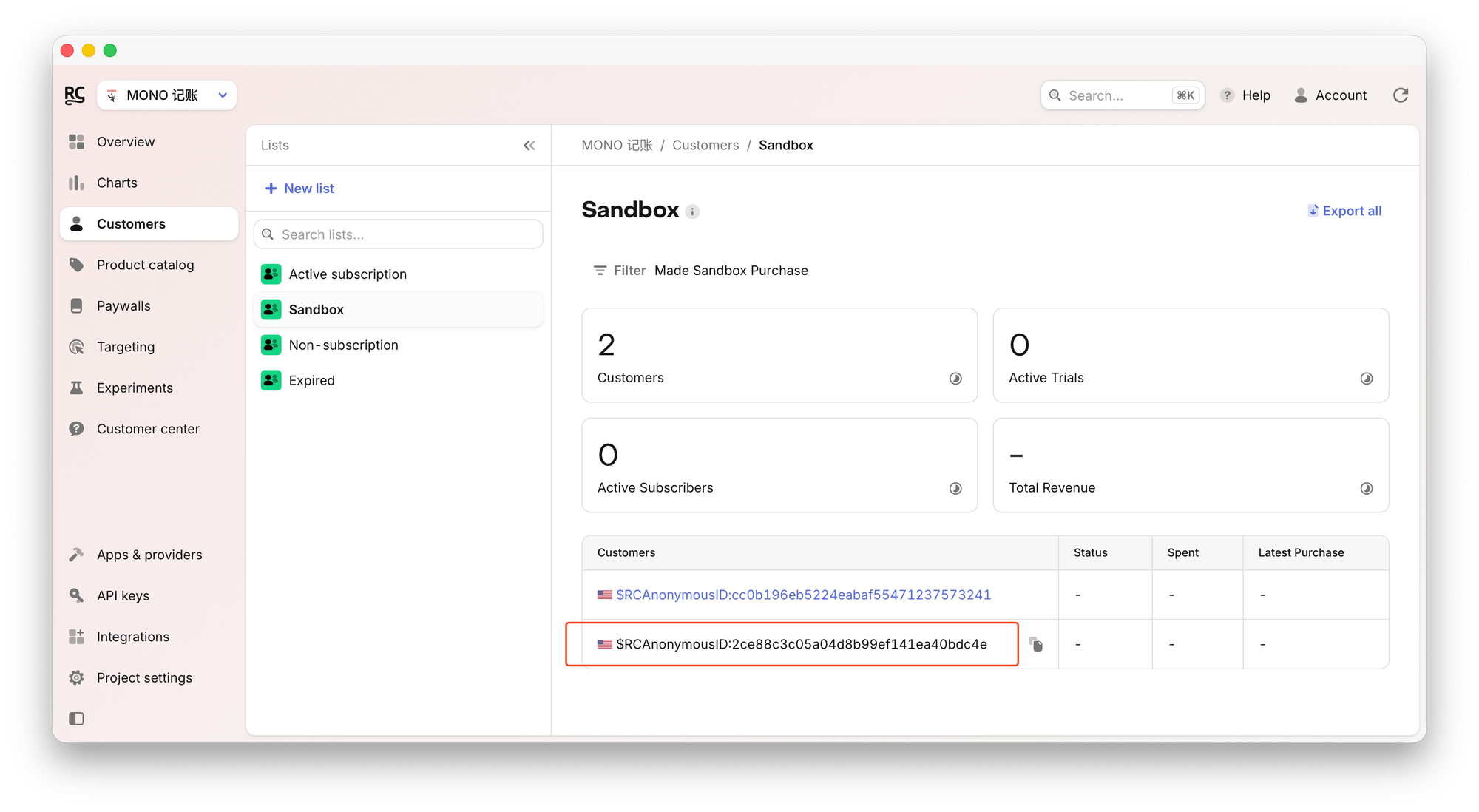This screenshot has width=1479, height=812.
Task: Open the MONO 记账 project dropdown
Action: 167,95
